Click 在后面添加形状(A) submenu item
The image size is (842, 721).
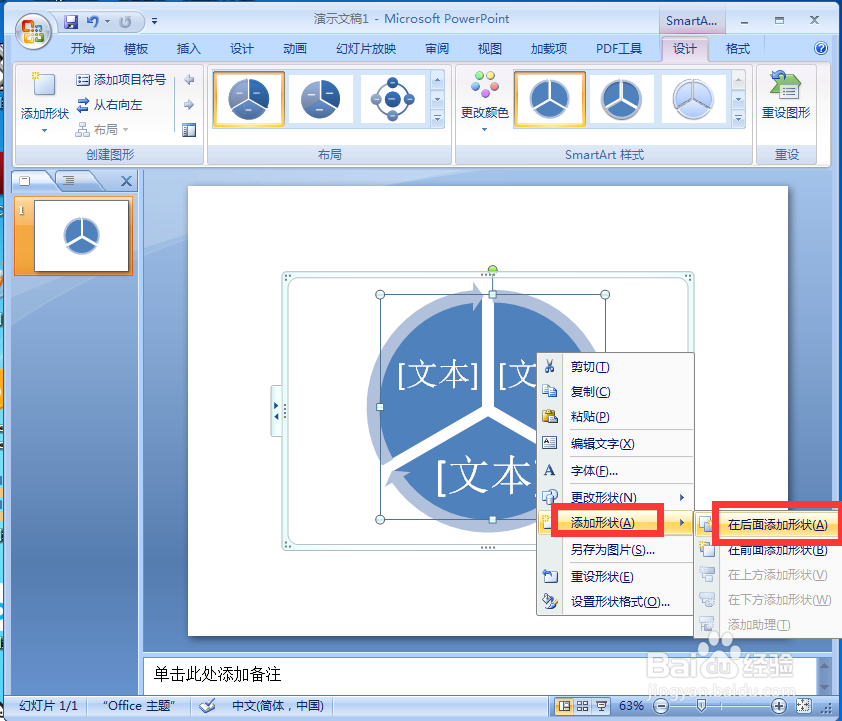click(768, 525)
